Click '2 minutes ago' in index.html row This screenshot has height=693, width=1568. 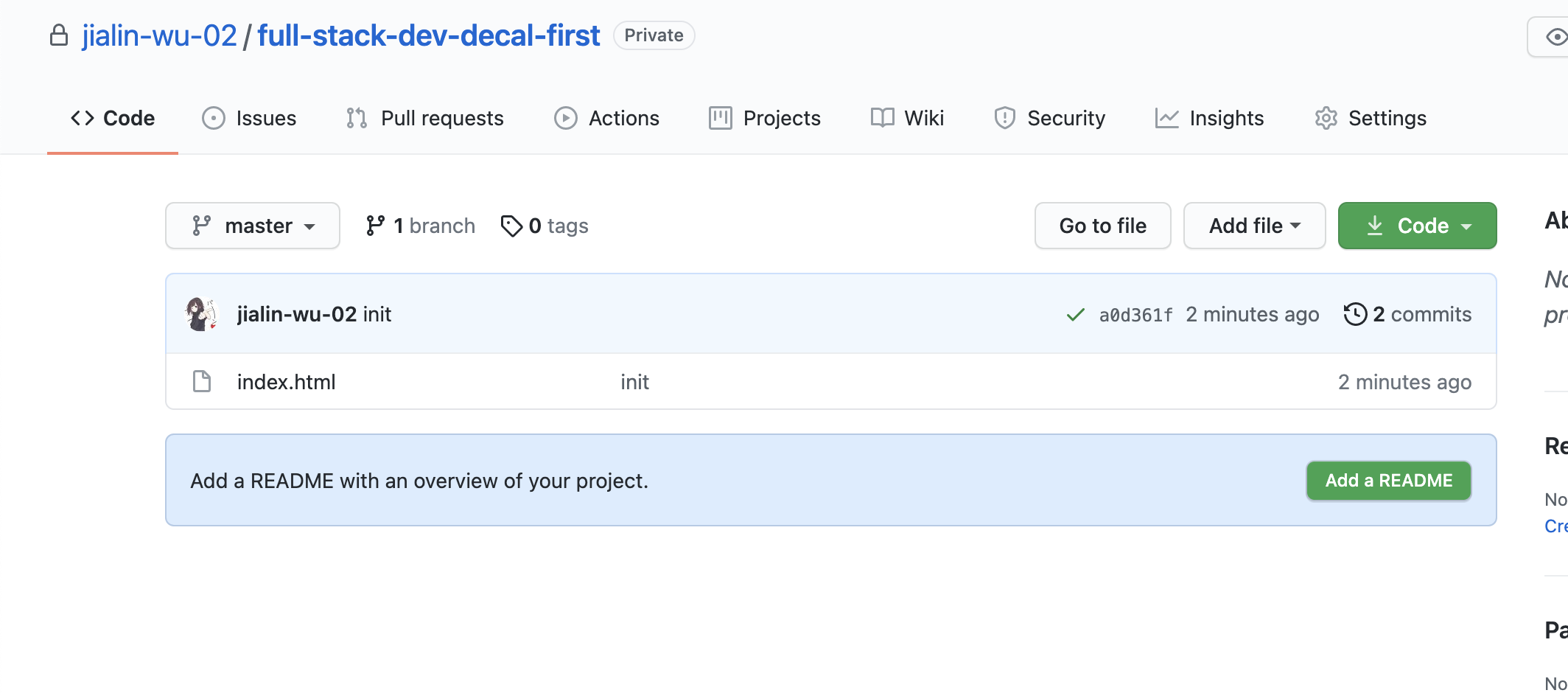pos(1404,382)
